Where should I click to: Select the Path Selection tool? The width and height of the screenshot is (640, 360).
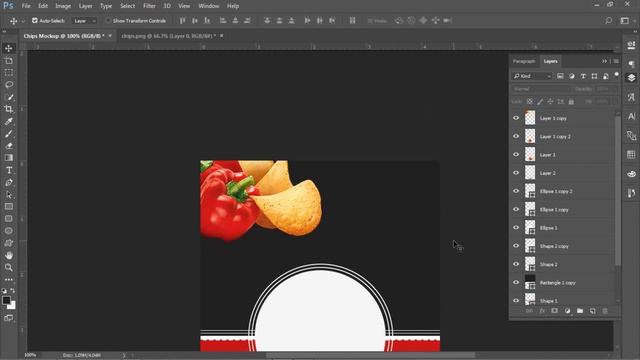[9, 195]
